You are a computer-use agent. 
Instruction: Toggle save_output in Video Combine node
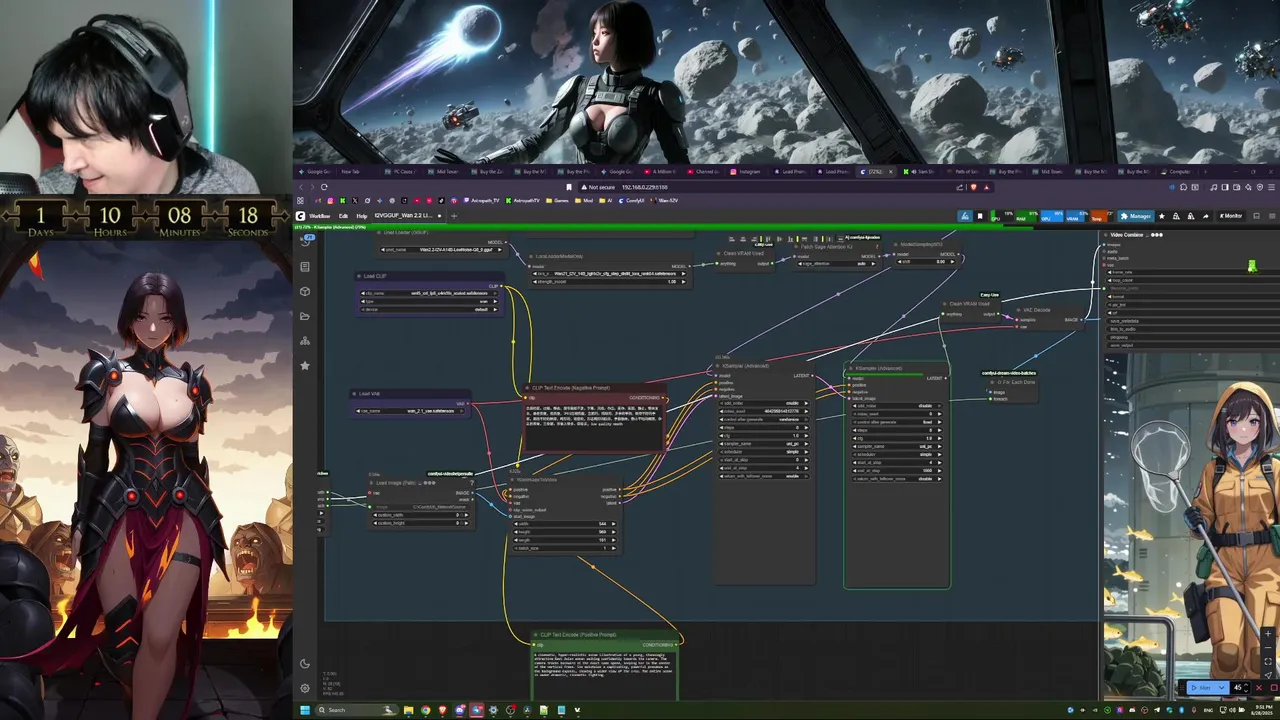[x=1193, y=345]
